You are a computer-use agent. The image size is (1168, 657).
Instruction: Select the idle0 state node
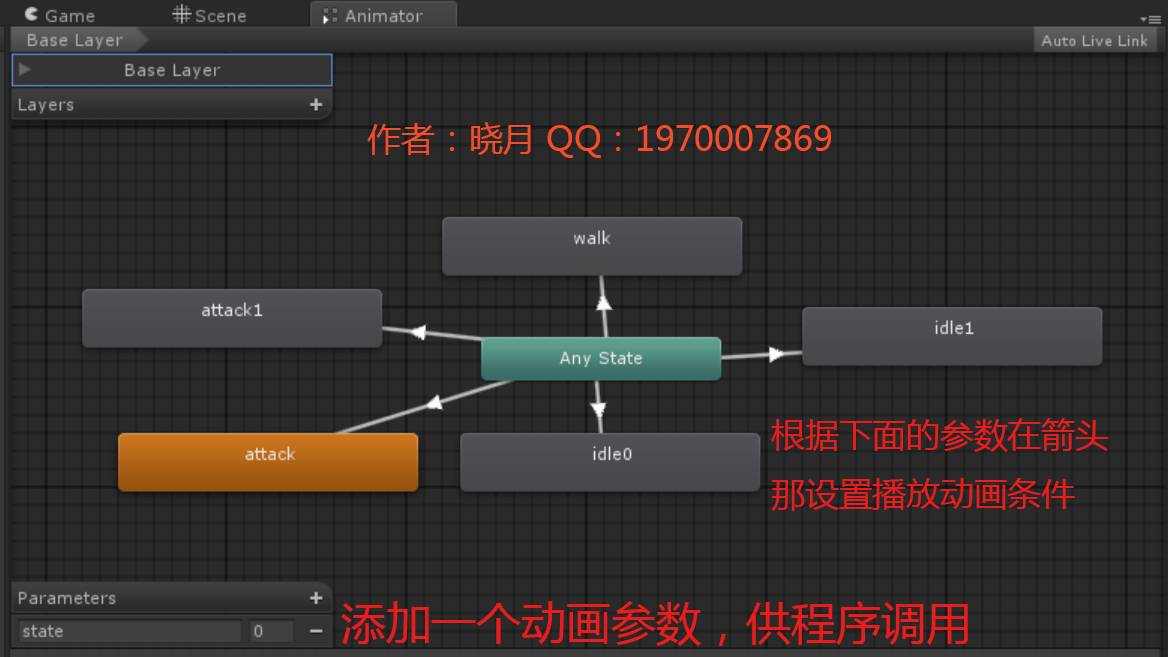pyautogui.click(x=610, y=462)
